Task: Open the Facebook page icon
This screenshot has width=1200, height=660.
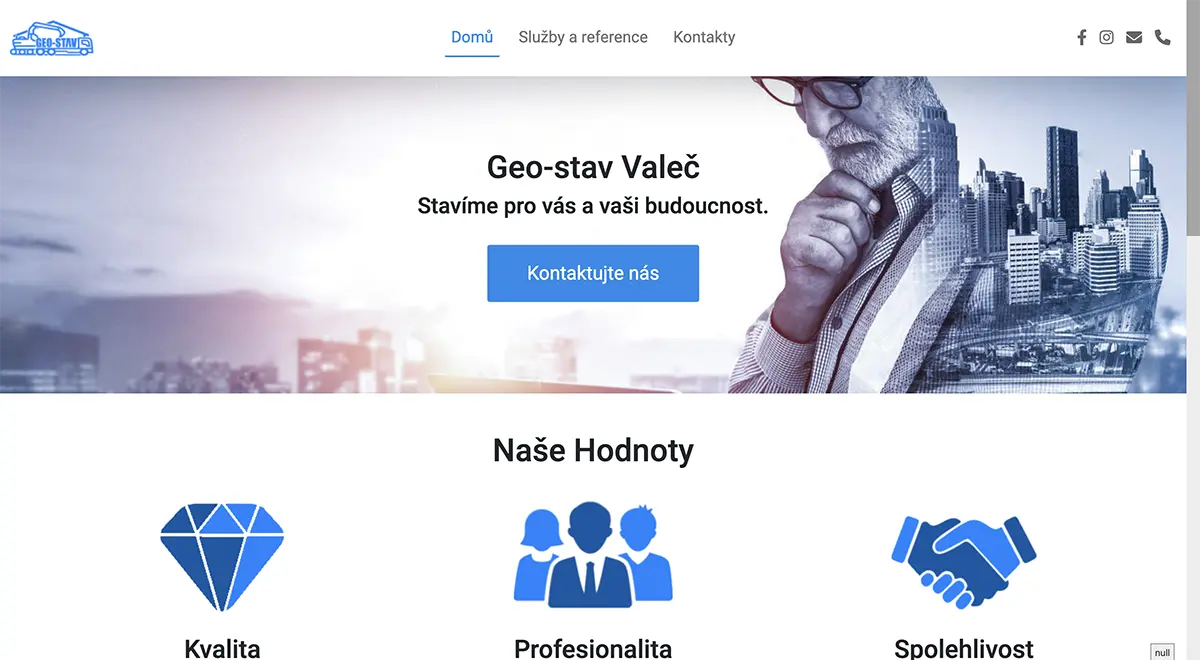Action: [x=1081, y=37]
